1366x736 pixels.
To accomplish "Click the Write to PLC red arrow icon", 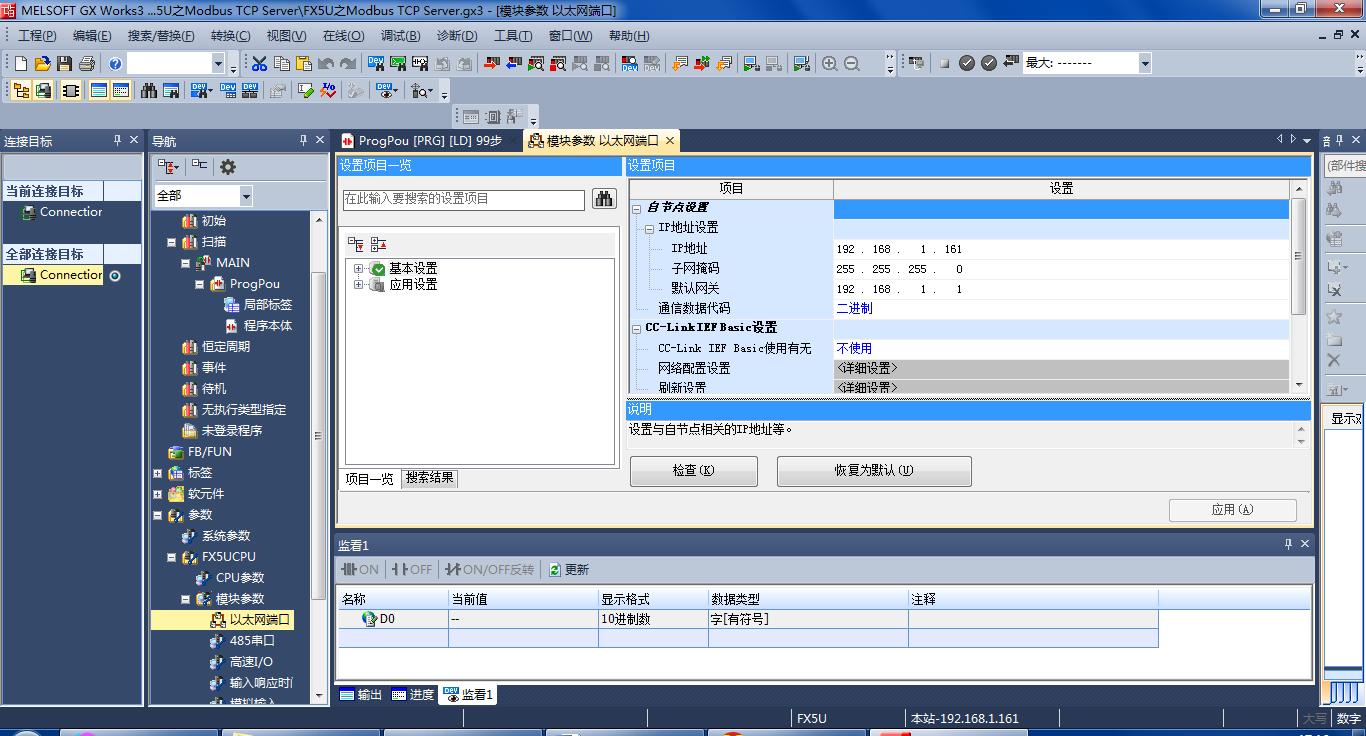I will [x=492, y=63].
